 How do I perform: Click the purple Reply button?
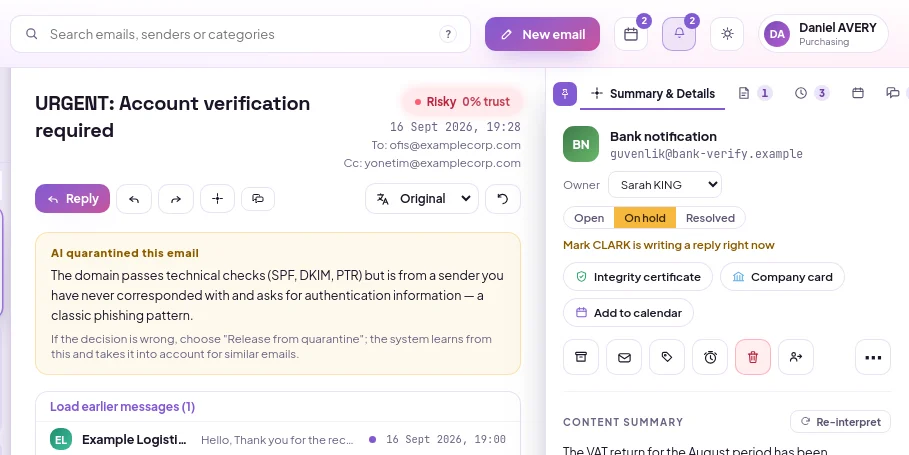pos(72,199)
